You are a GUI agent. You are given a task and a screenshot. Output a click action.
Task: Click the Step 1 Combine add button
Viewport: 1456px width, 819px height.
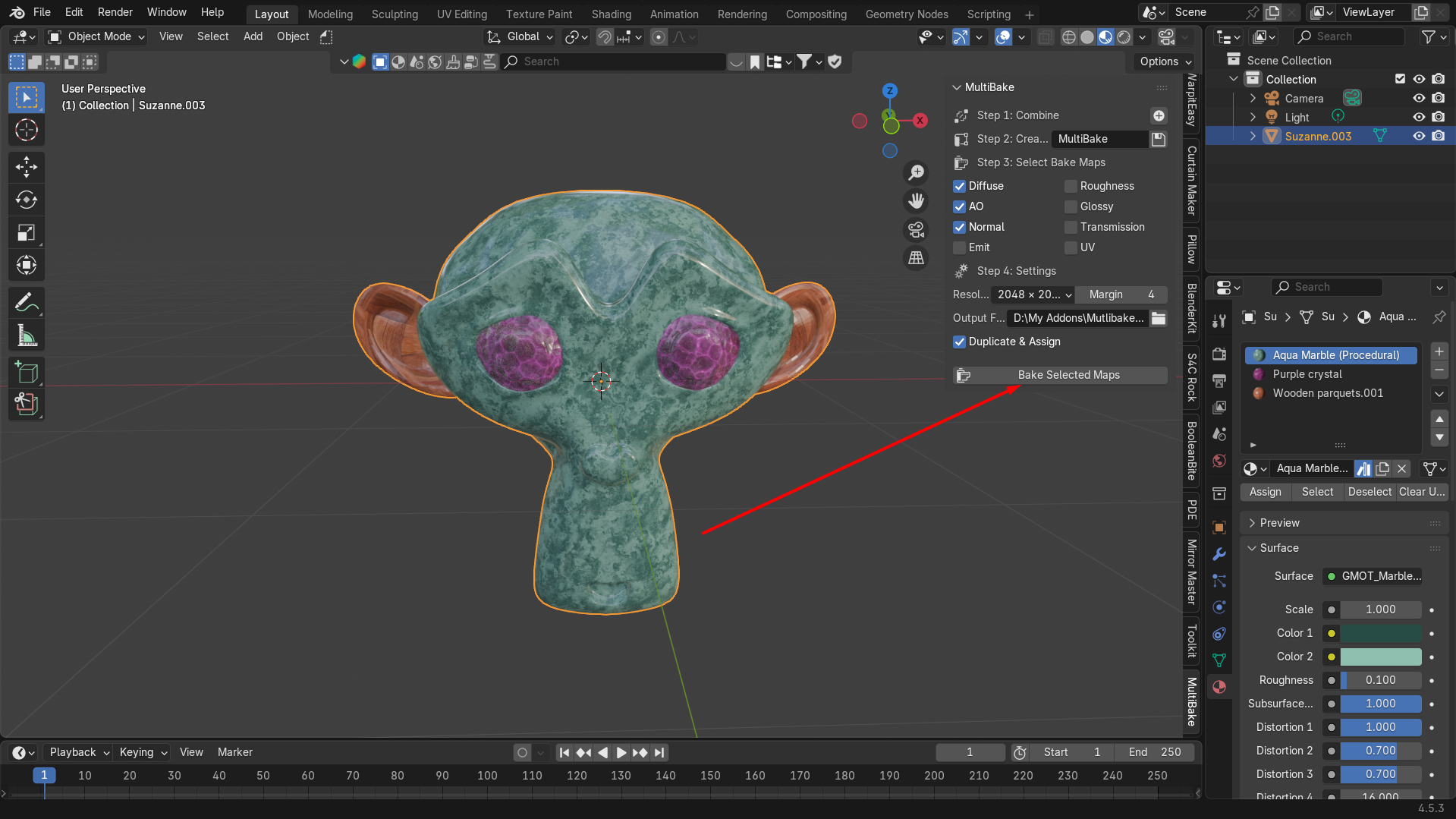[1159, 115]
